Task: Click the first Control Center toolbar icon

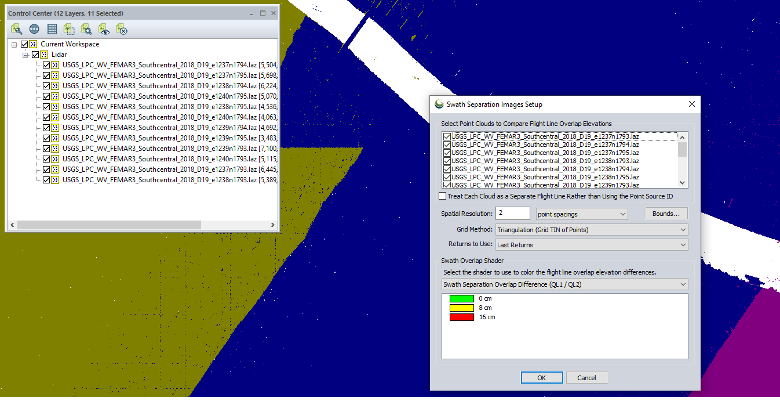Action: click(16, 29)
